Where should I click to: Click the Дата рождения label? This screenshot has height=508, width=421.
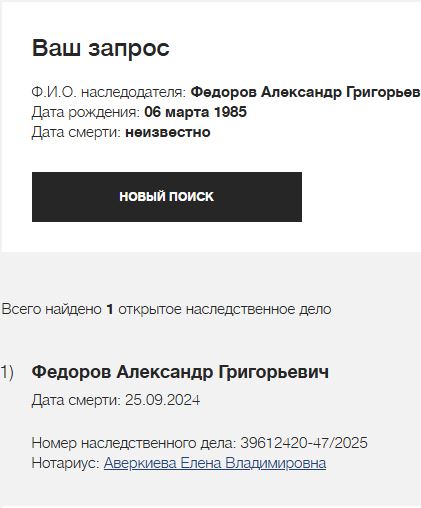(x=86, y=112)
